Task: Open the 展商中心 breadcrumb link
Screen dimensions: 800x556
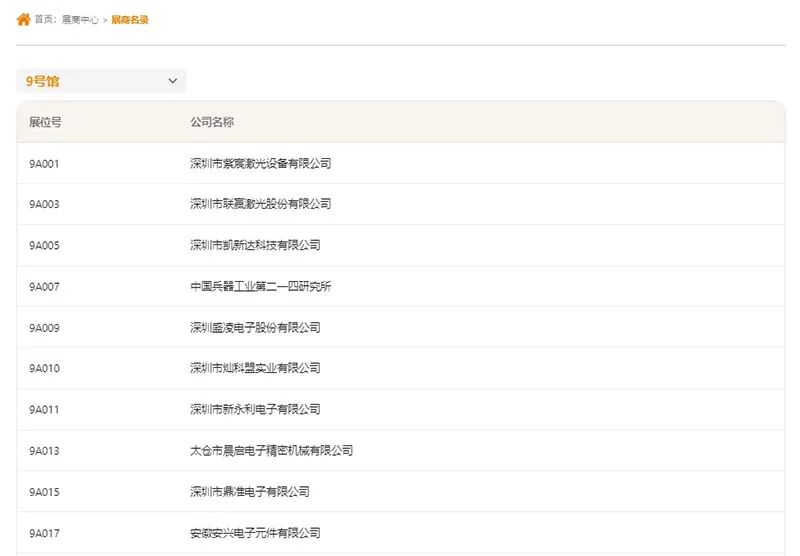Action: pyautogui.click(x=80, y=20)
